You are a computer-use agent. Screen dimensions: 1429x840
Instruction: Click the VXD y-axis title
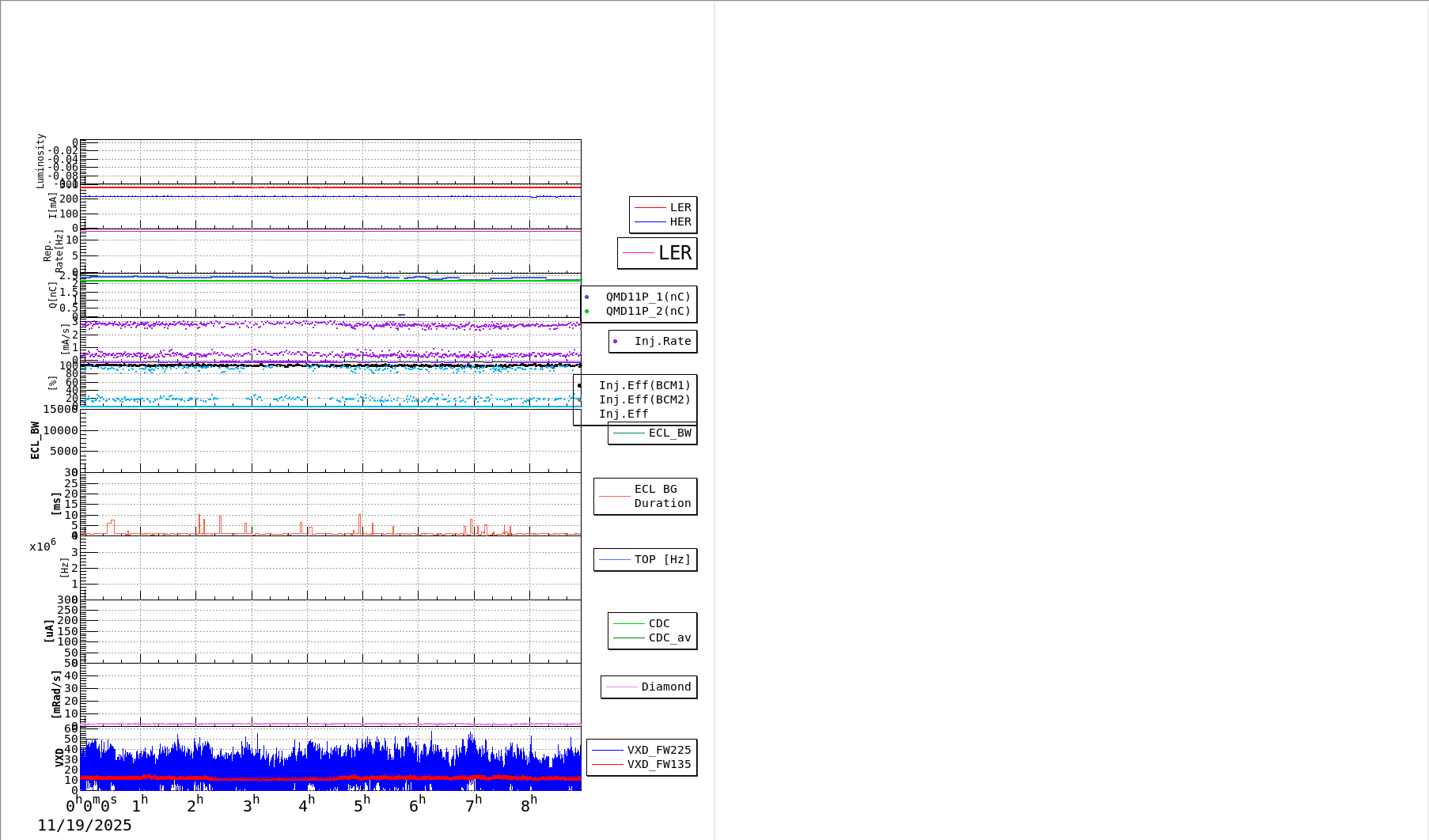pos(59,757)
